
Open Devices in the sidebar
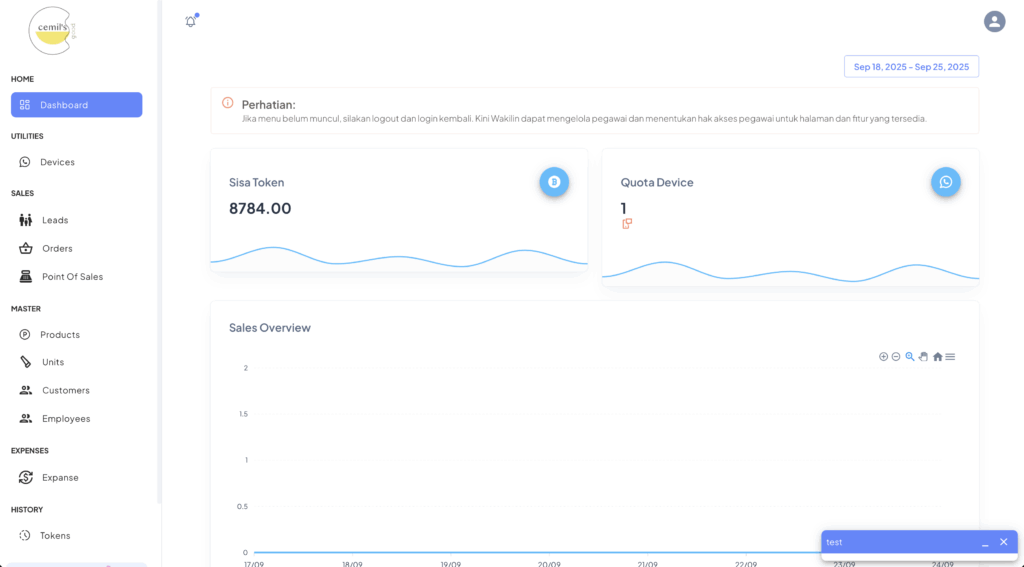tap(57, 162)
